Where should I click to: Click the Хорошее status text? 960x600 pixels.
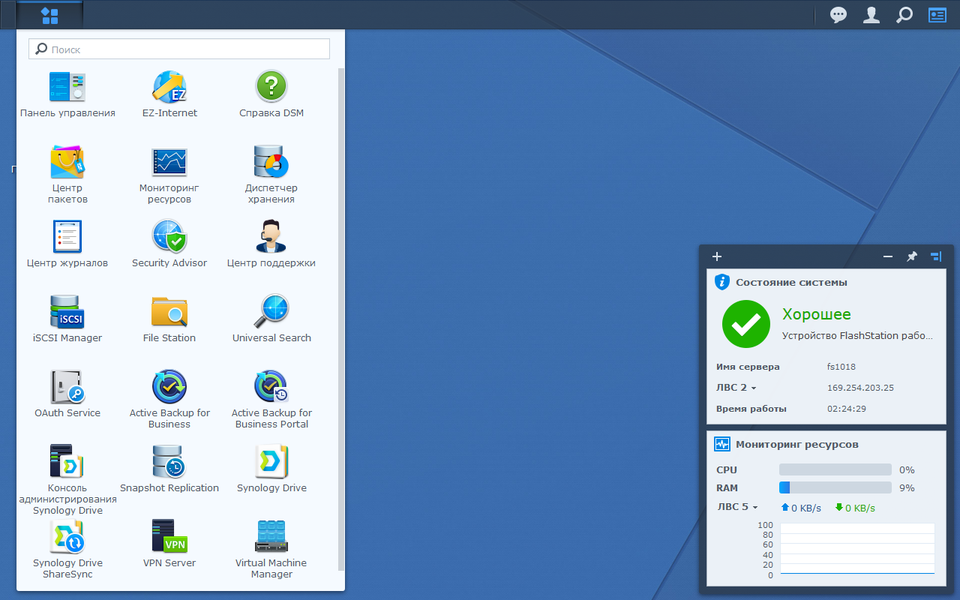tap(816, 314)
